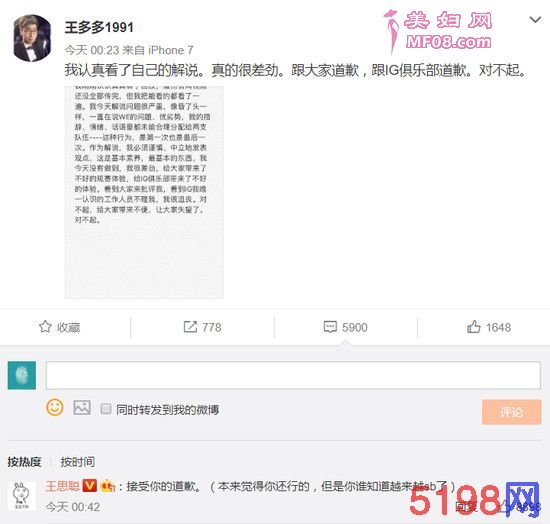Click 王多多1991's profile avatar

pyautogui.click(x=32, y=38)
